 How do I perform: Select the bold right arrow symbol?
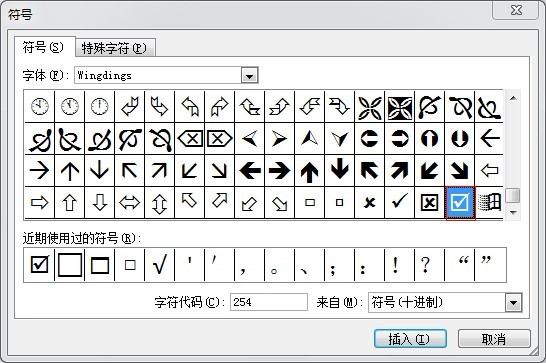280,170
